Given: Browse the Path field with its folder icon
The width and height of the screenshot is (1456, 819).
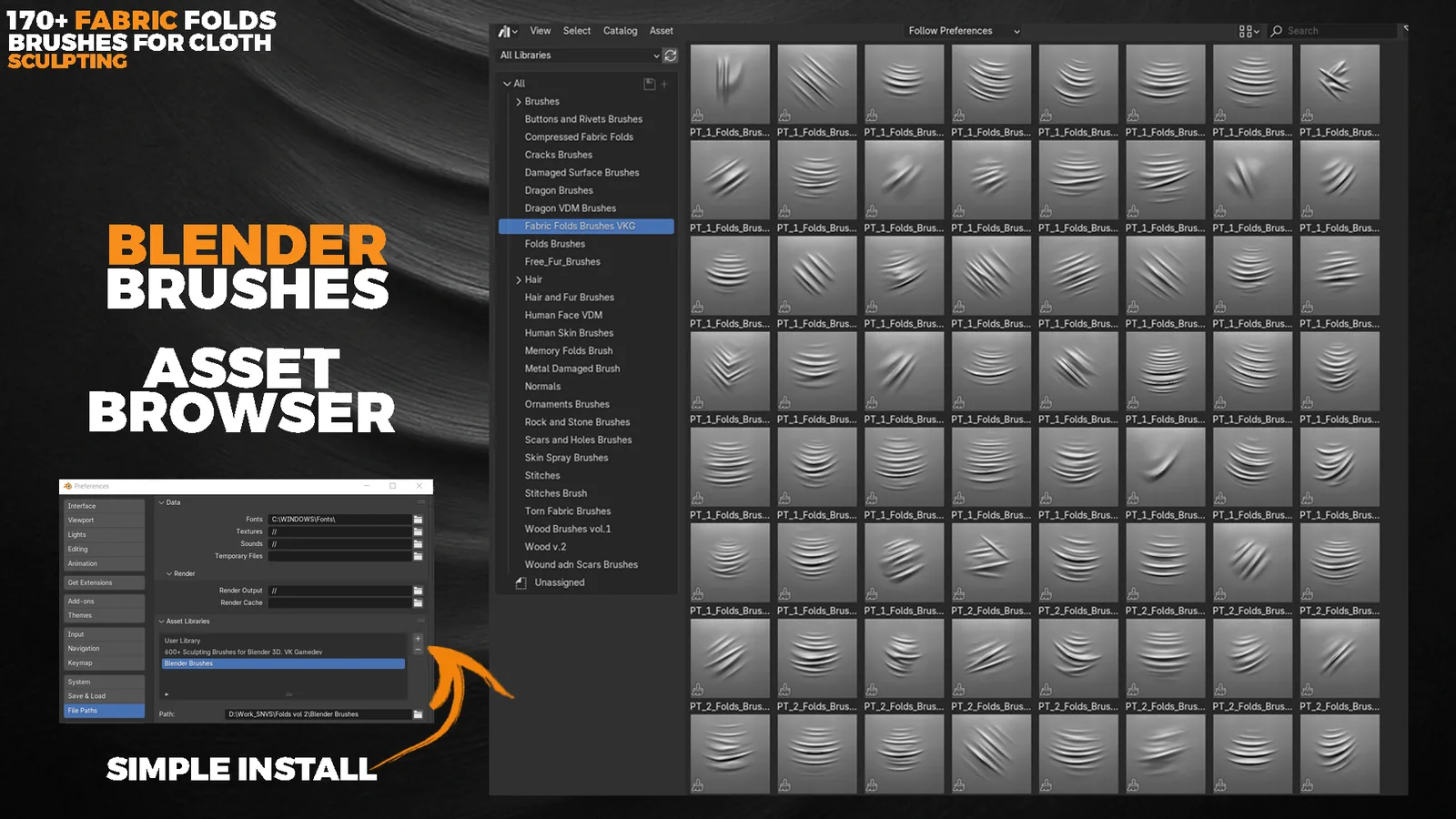Looking at the screenshot, I should pos(418,714).
